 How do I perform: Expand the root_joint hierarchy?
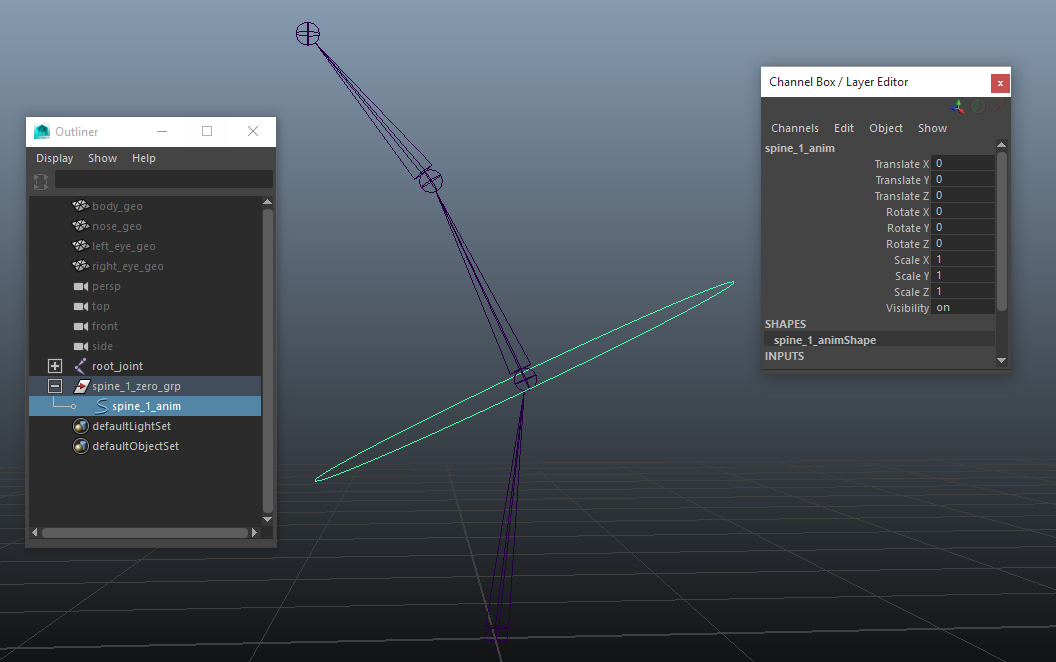55,366
